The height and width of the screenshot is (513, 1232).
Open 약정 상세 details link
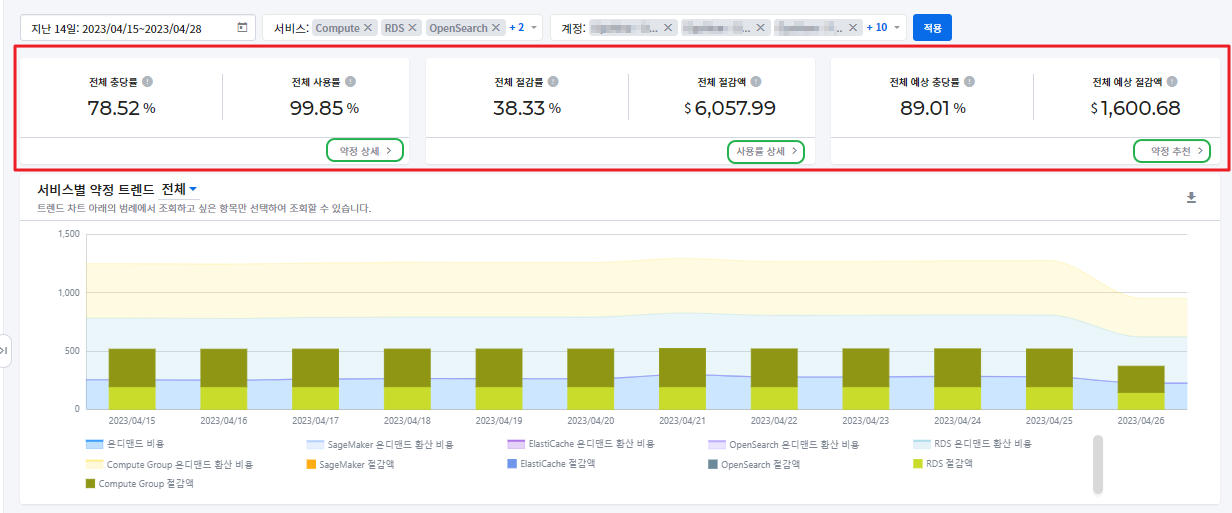[365, 150]
